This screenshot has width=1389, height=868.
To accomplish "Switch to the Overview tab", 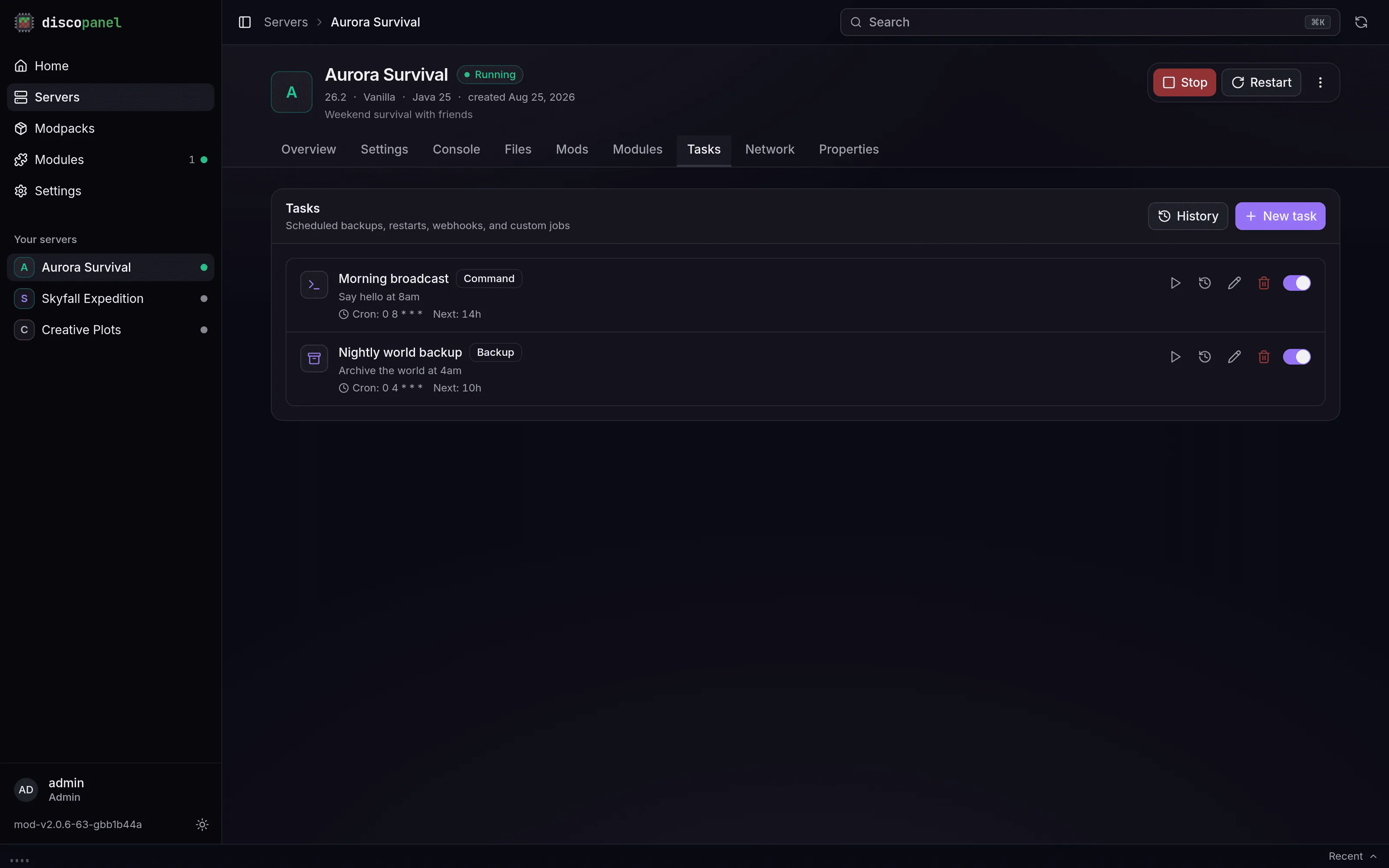I will click(x=308, y=149).
